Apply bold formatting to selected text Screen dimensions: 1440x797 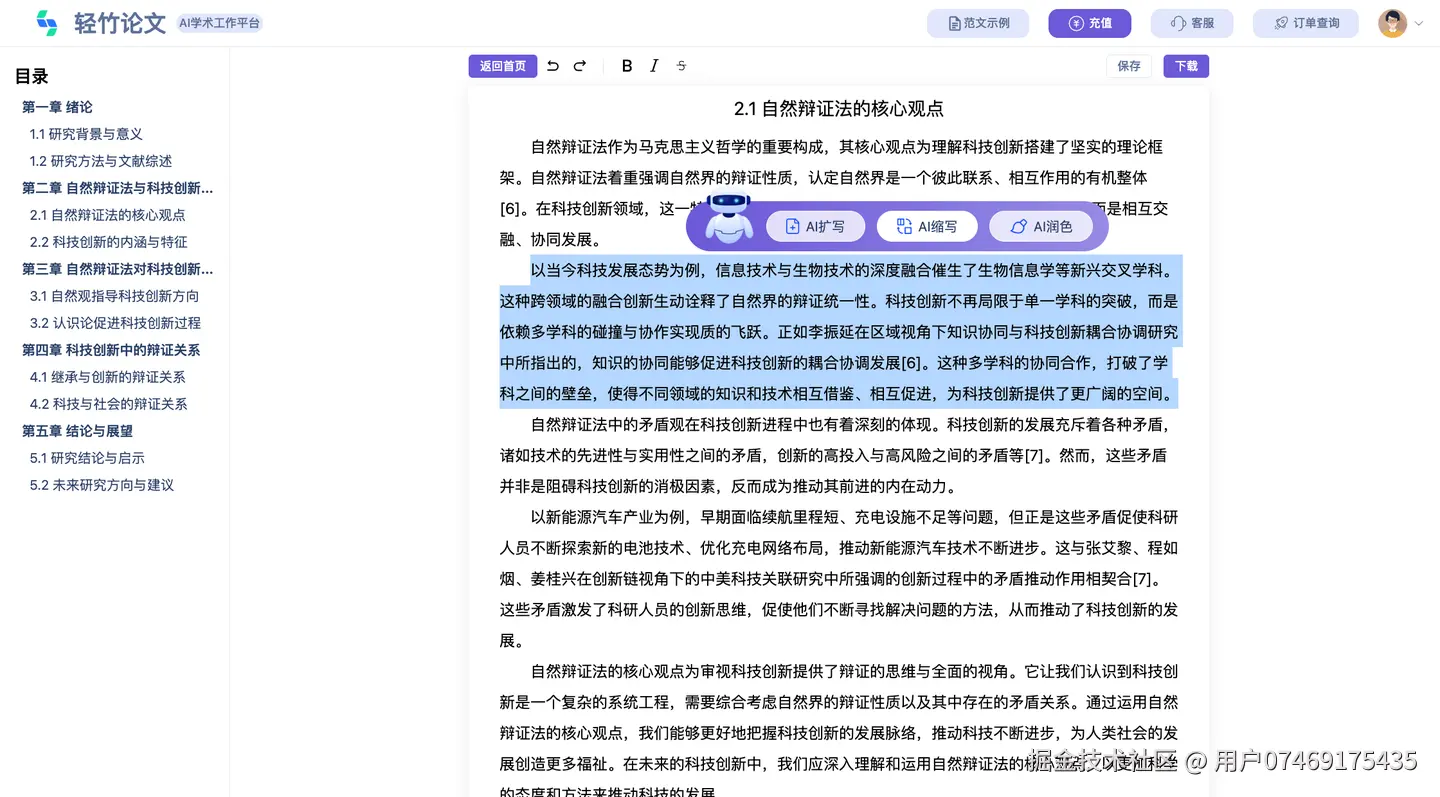626,65
